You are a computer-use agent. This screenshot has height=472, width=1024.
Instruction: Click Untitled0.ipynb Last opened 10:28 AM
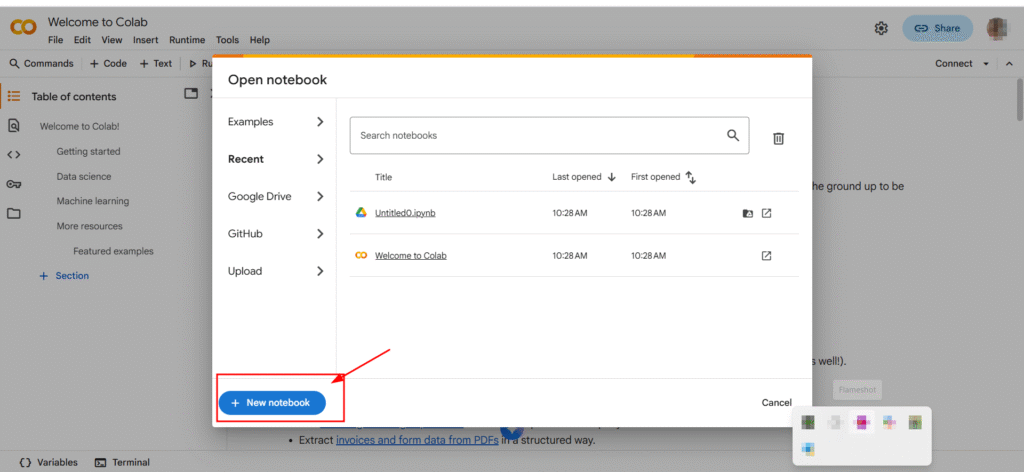coord(569,213)
